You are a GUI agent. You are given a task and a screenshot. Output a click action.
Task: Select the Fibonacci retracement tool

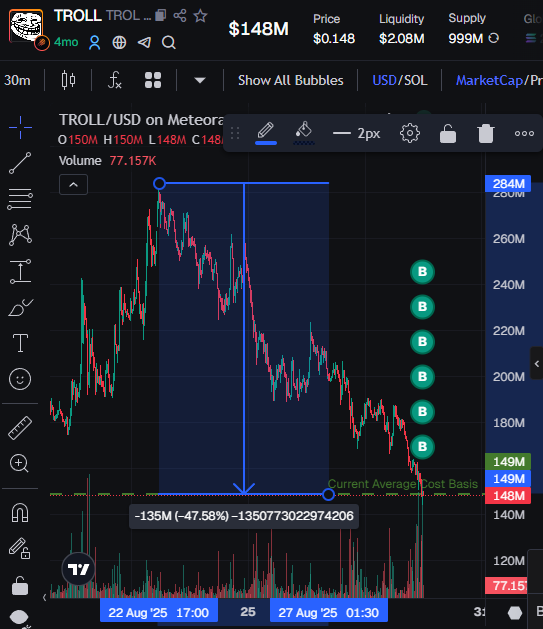click(x=20, y=199)
